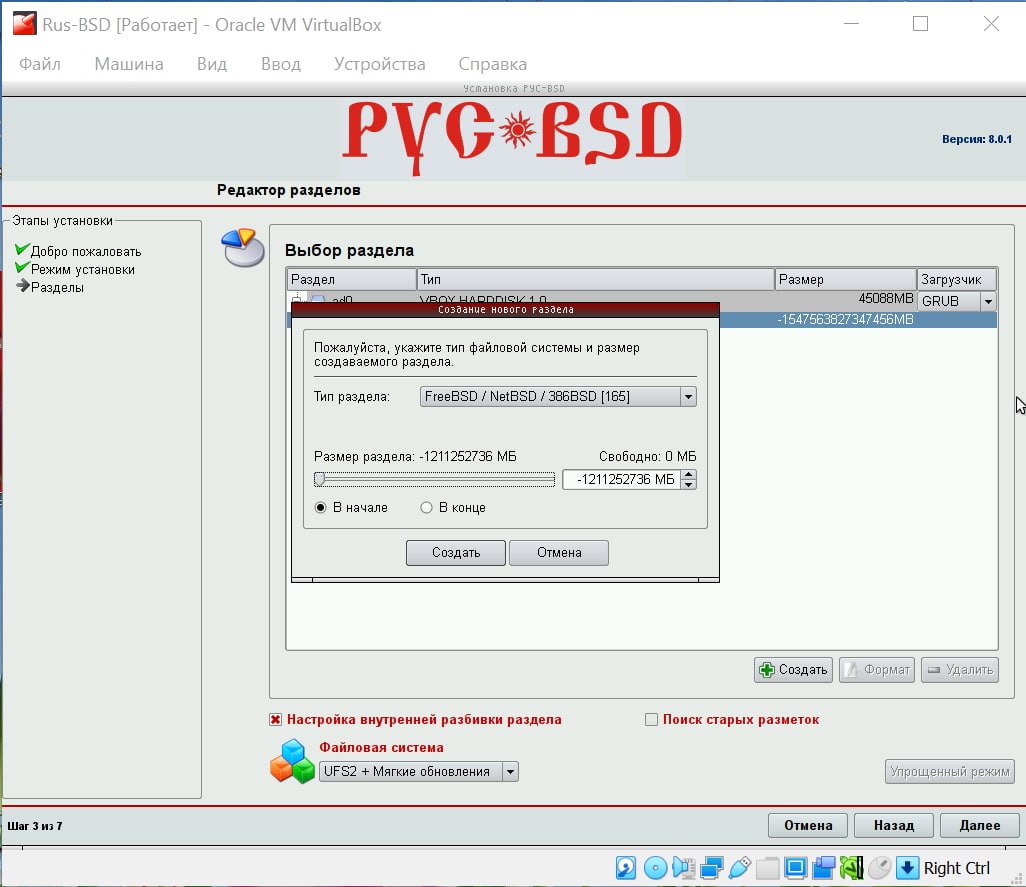This screenshot has height=887, width=1026.
Task: Click the network adapters status icon
Action: [x=711, y=868]
